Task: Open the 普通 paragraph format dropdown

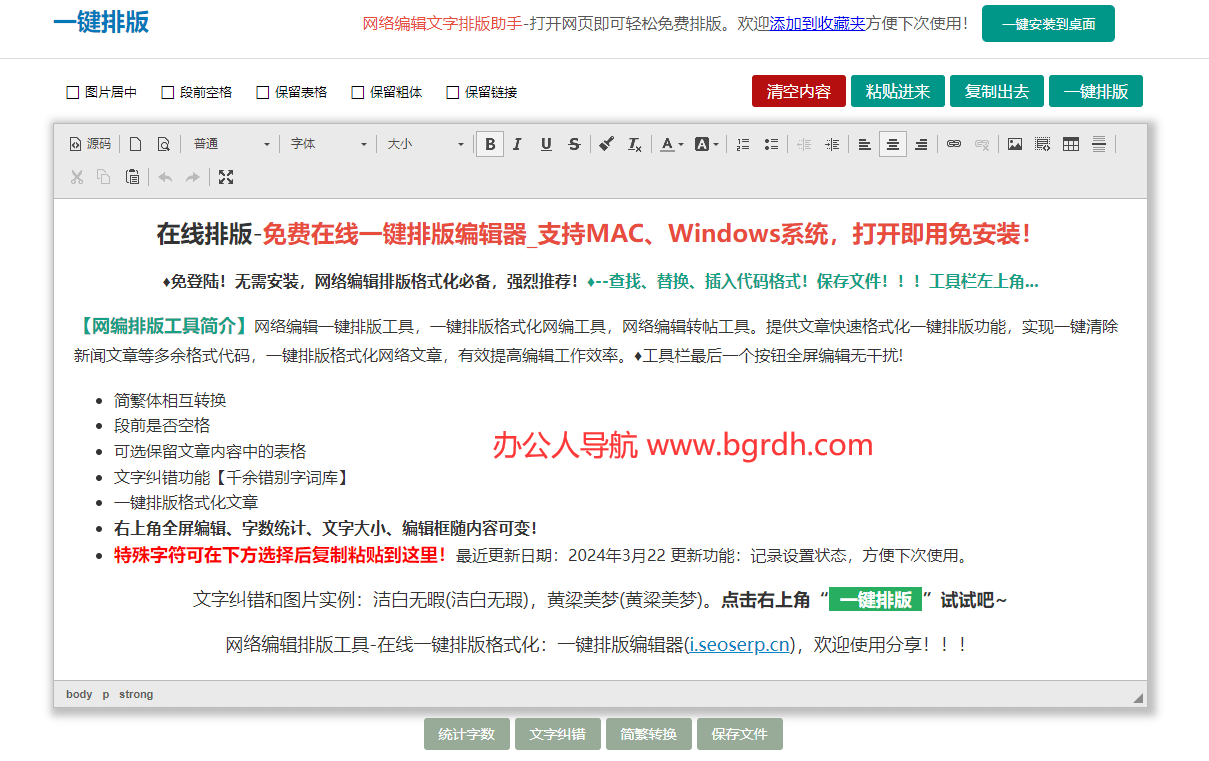Action: click(x=231, y=144)
